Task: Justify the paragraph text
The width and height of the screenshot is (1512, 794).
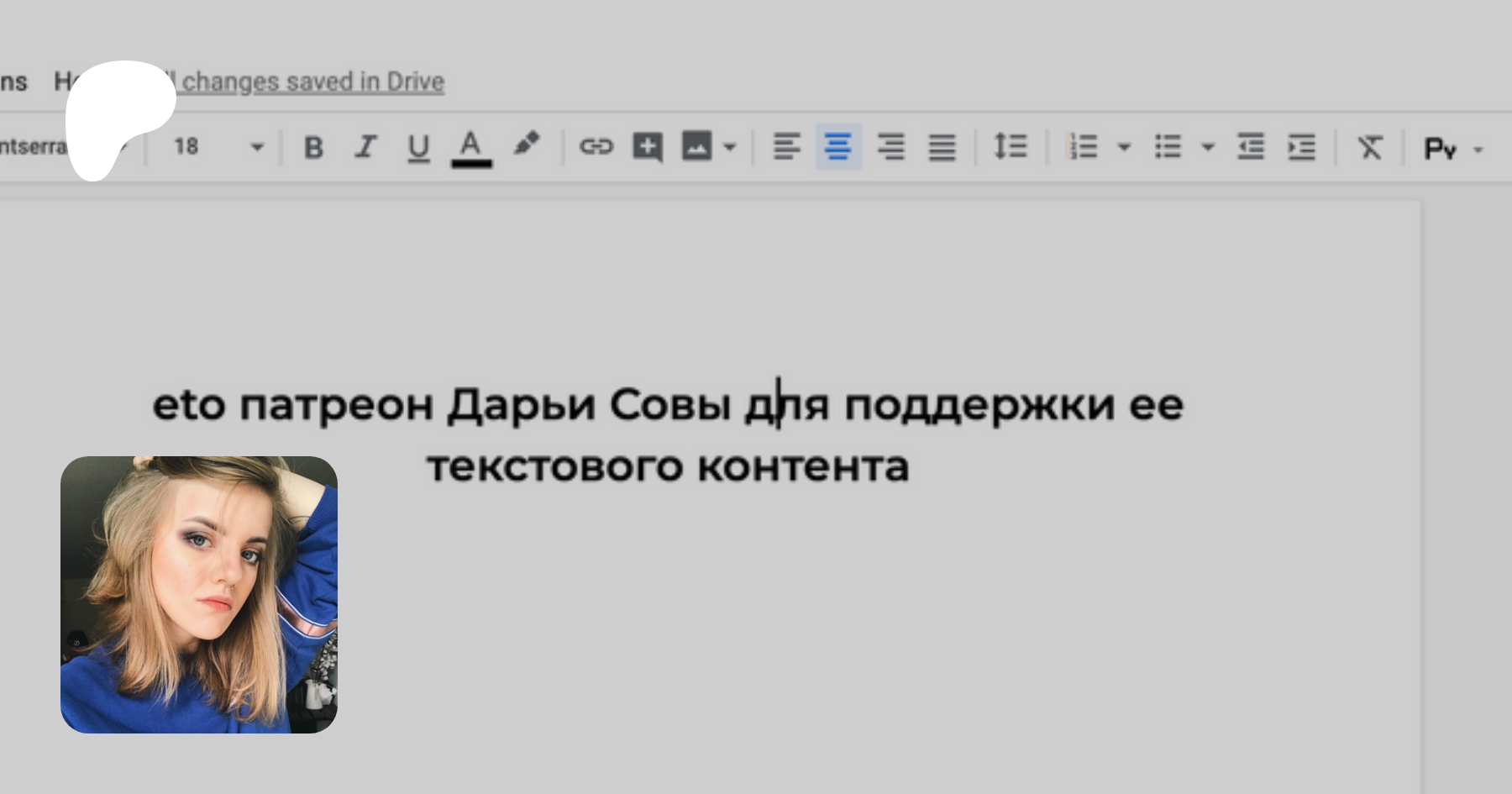Action: (942, 148)
